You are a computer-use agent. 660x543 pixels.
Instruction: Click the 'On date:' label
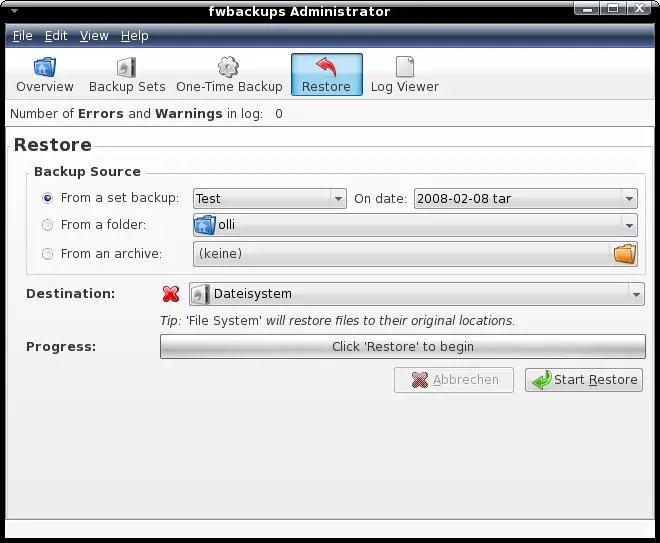pyautogui.click(x=381, y=199)
